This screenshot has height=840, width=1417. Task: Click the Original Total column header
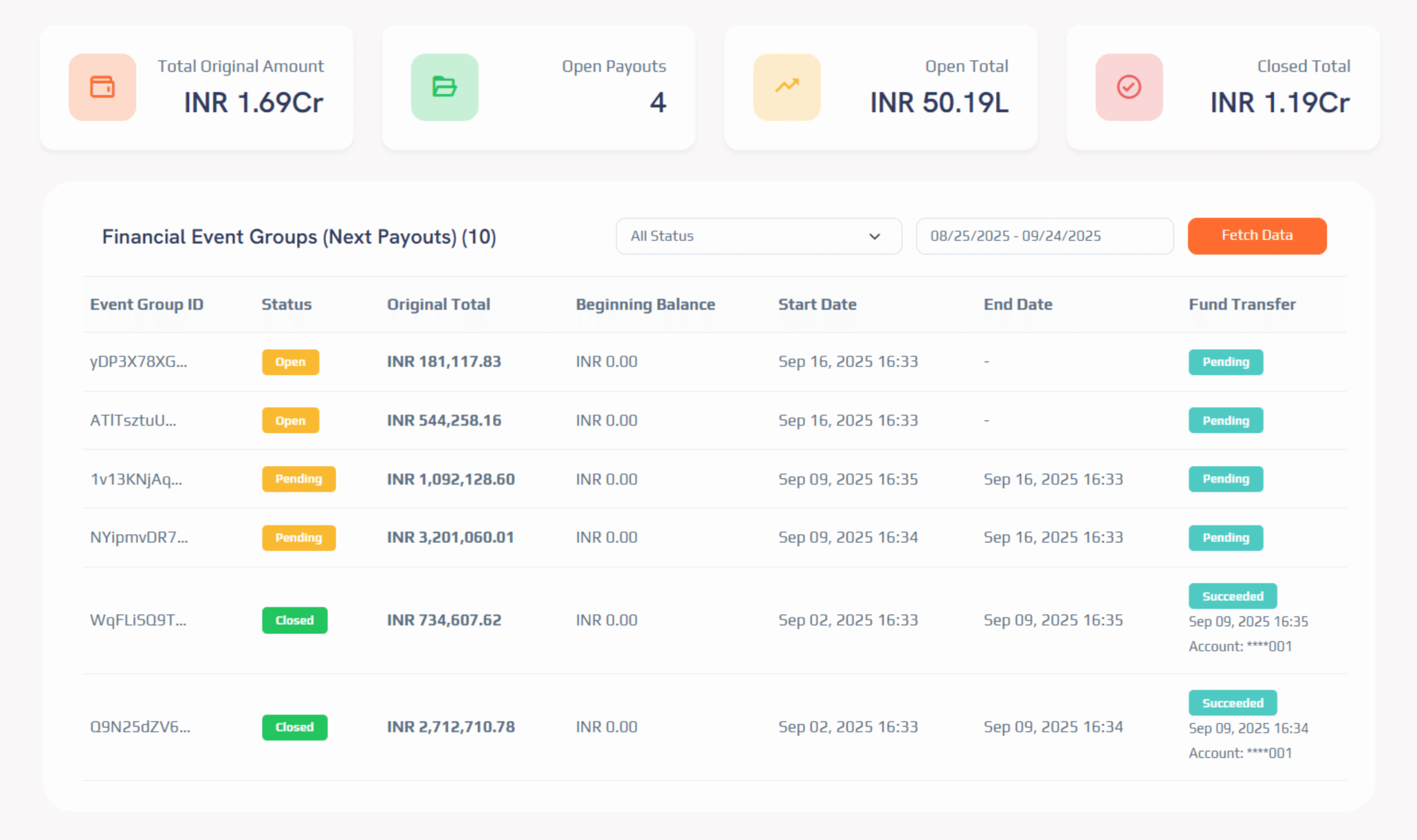click(x=438, y=304)
